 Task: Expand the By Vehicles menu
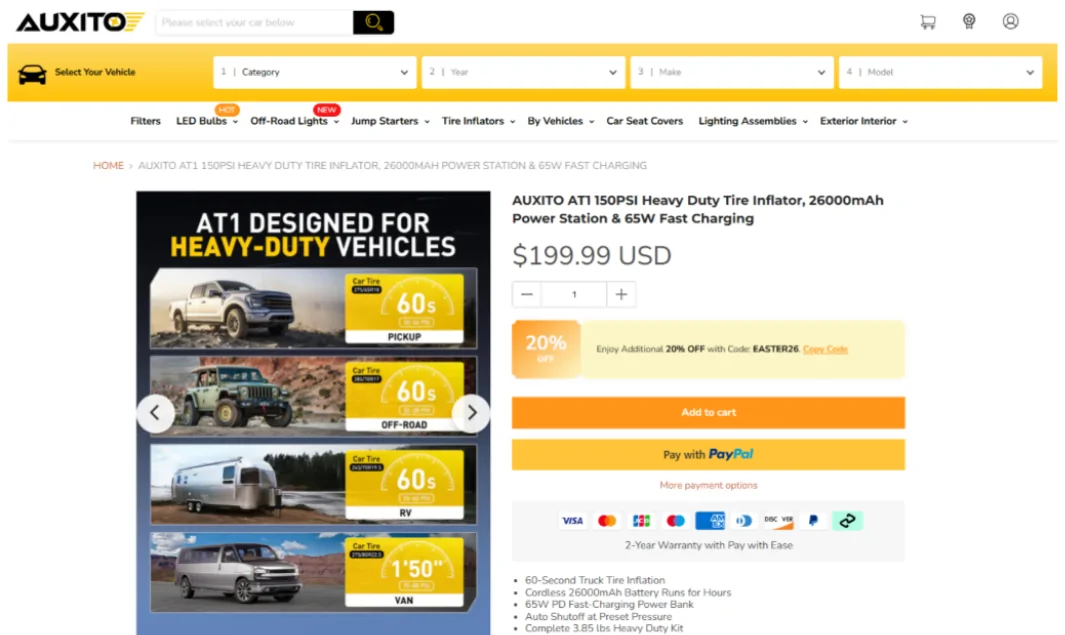(560, 121)
